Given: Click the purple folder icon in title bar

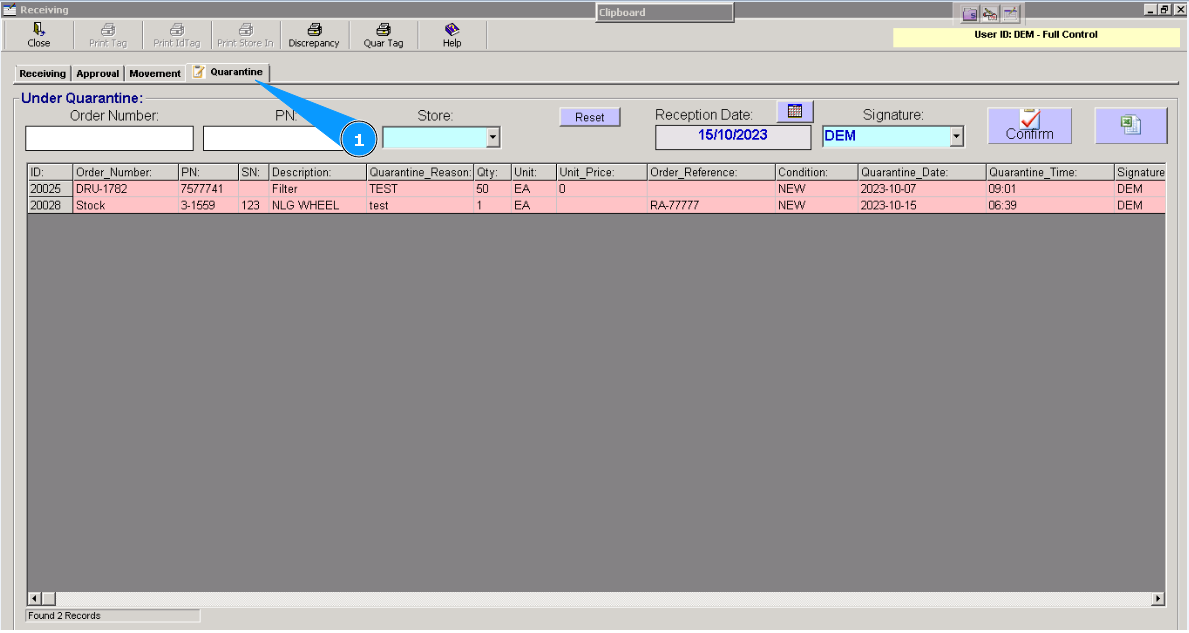Looking at the screenshot, I should point(970,14).
